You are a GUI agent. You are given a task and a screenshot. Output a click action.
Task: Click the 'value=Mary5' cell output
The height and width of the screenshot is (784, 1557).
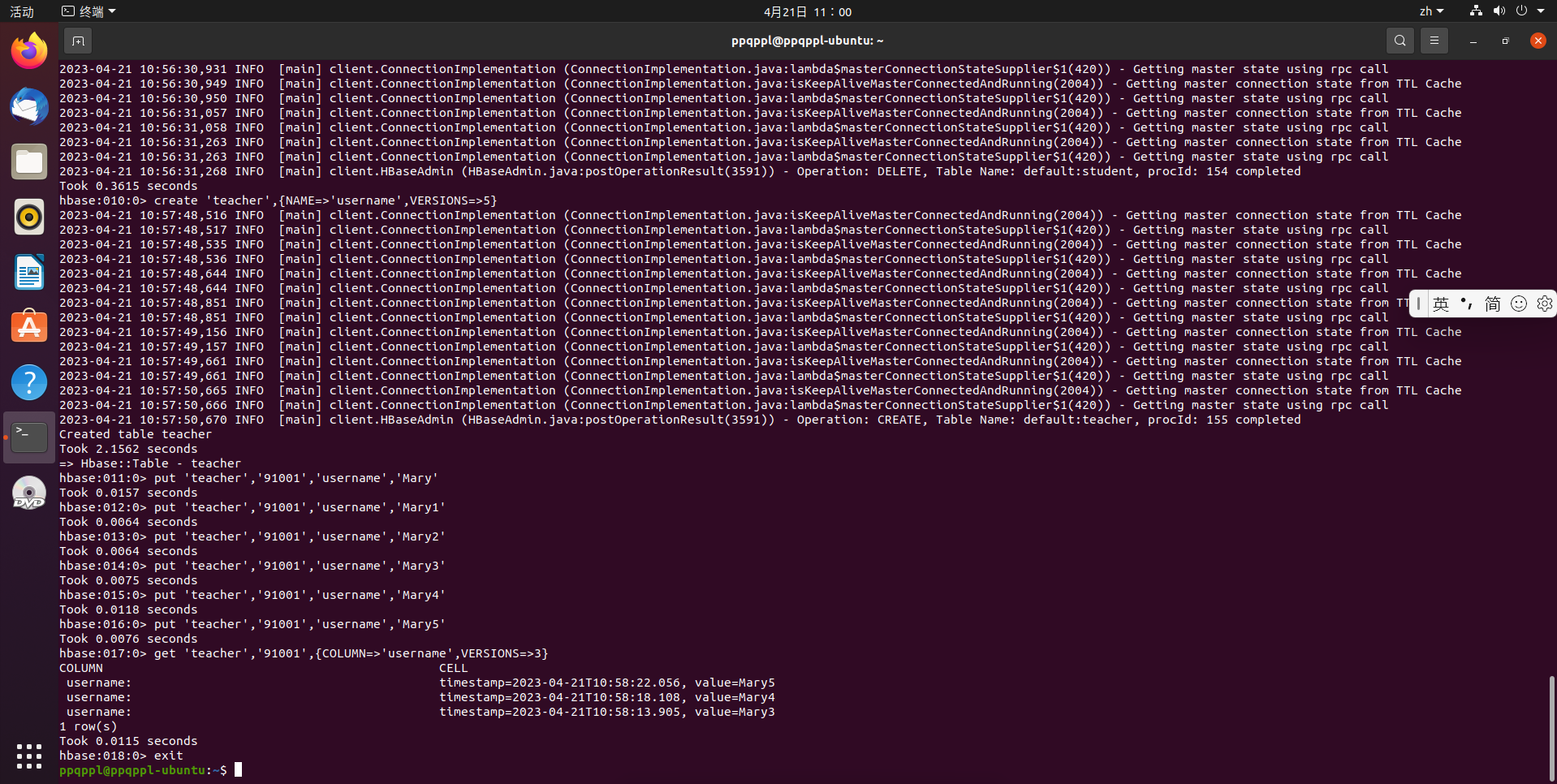[x=735, y=683]
